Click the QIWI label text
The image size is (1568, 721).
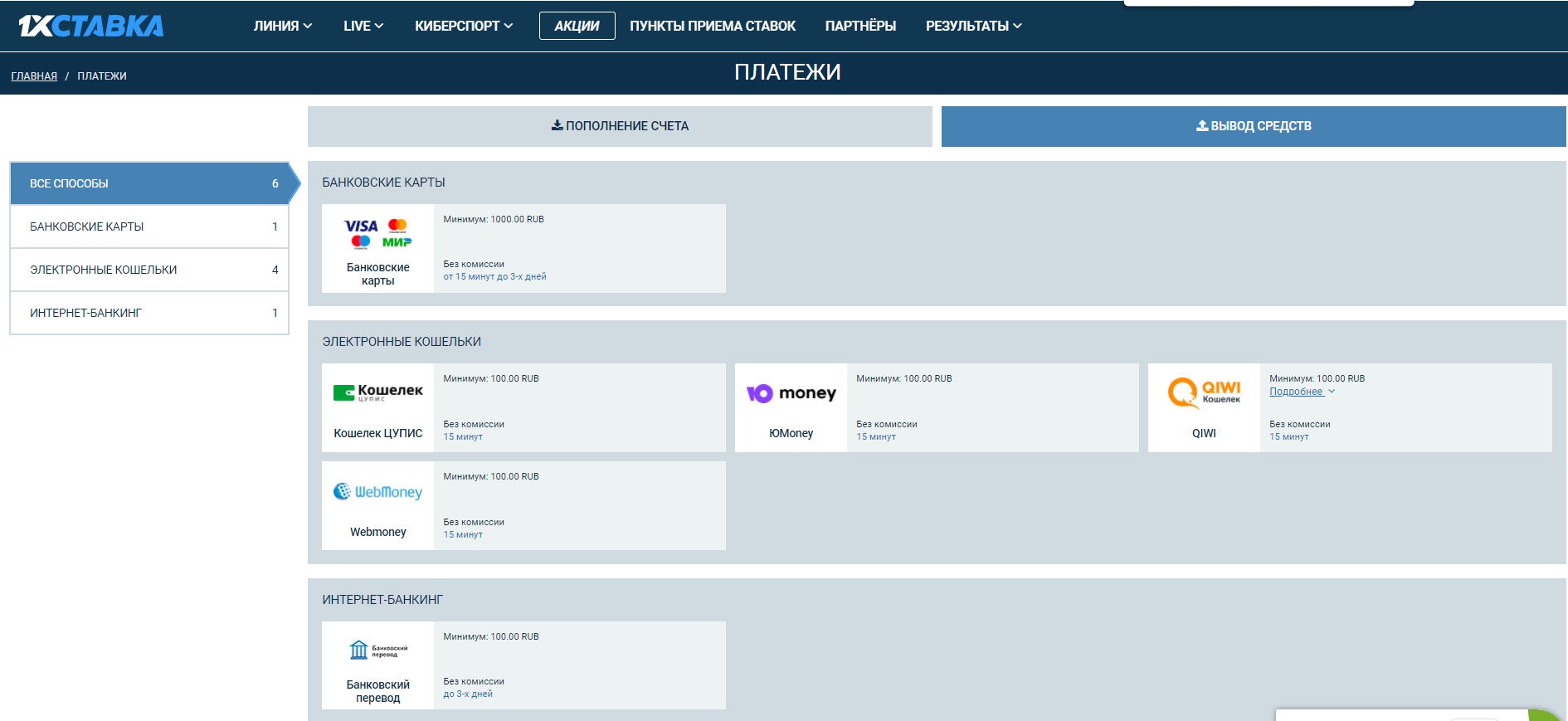point(1204,433)
